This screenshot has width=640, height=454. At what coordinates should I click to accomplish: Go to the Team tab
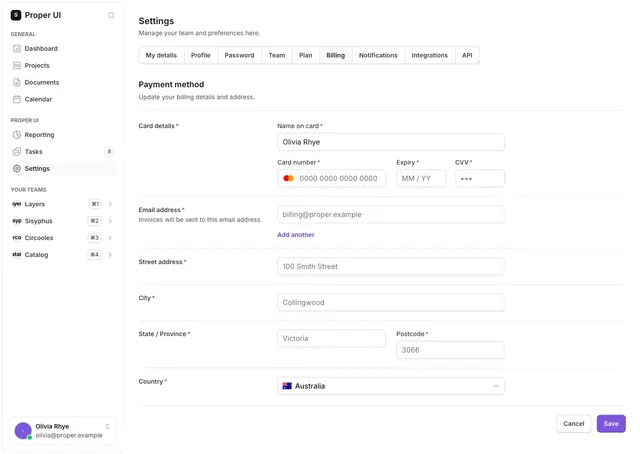click(277, 55)
